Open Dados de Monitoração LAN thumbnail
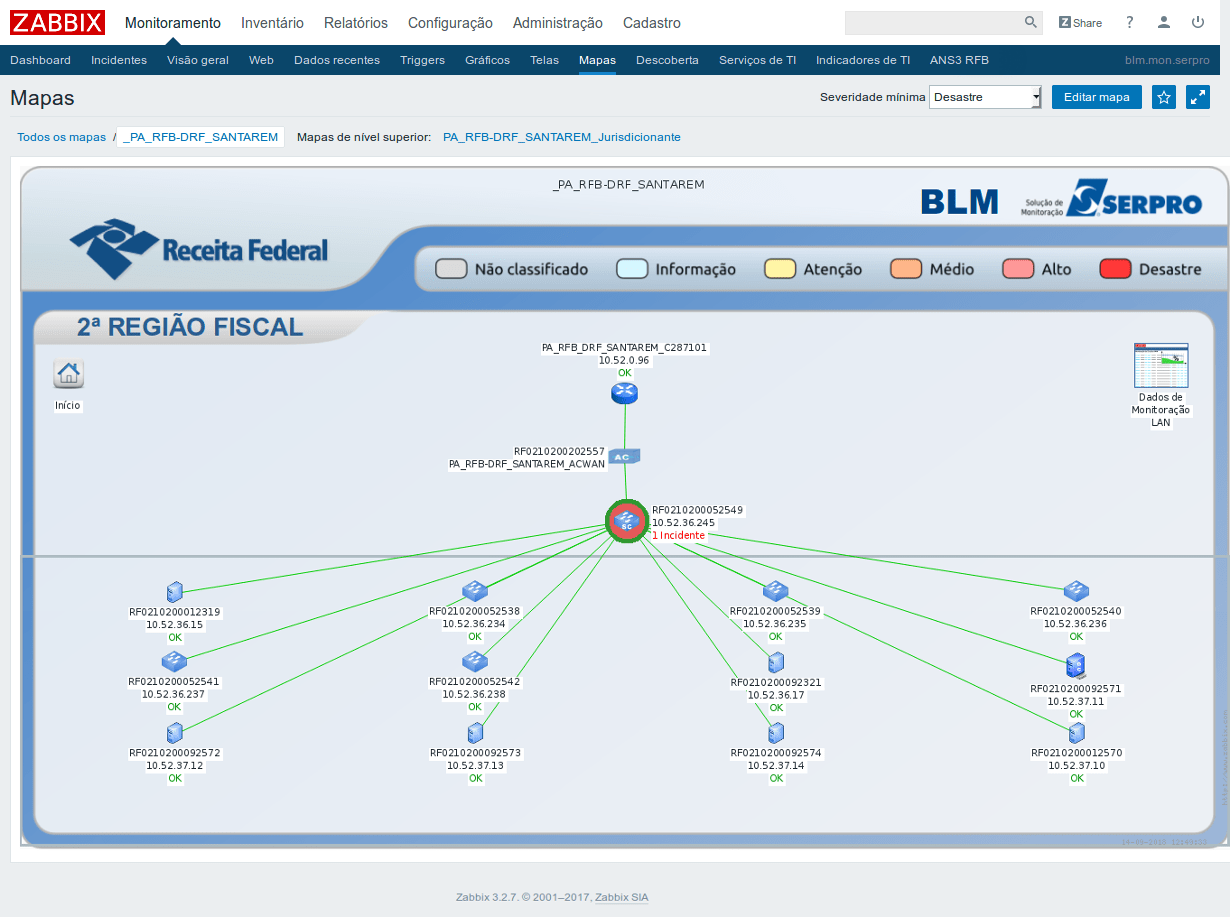 pyautogui.click(x=1160, y=366)
